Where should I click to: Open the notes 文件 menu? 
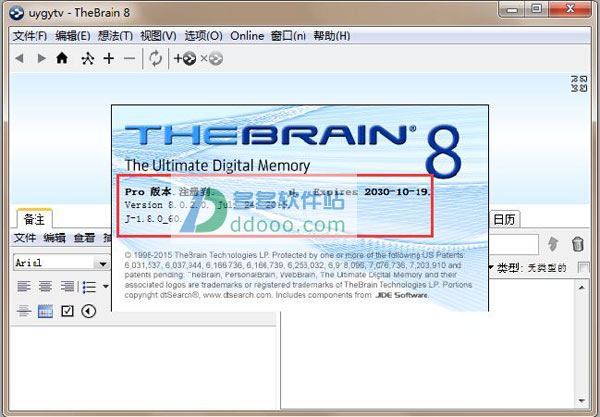(25, 238)
